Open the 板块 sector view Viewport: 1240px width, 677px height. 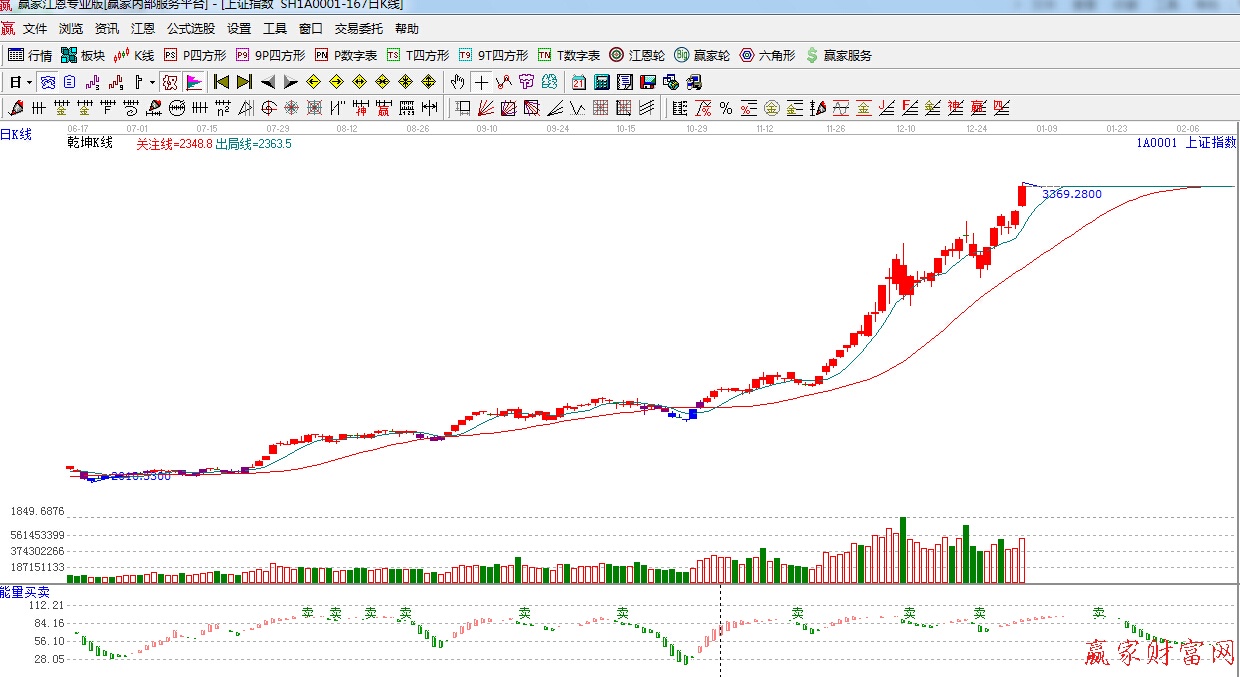[x=82, y=56]
